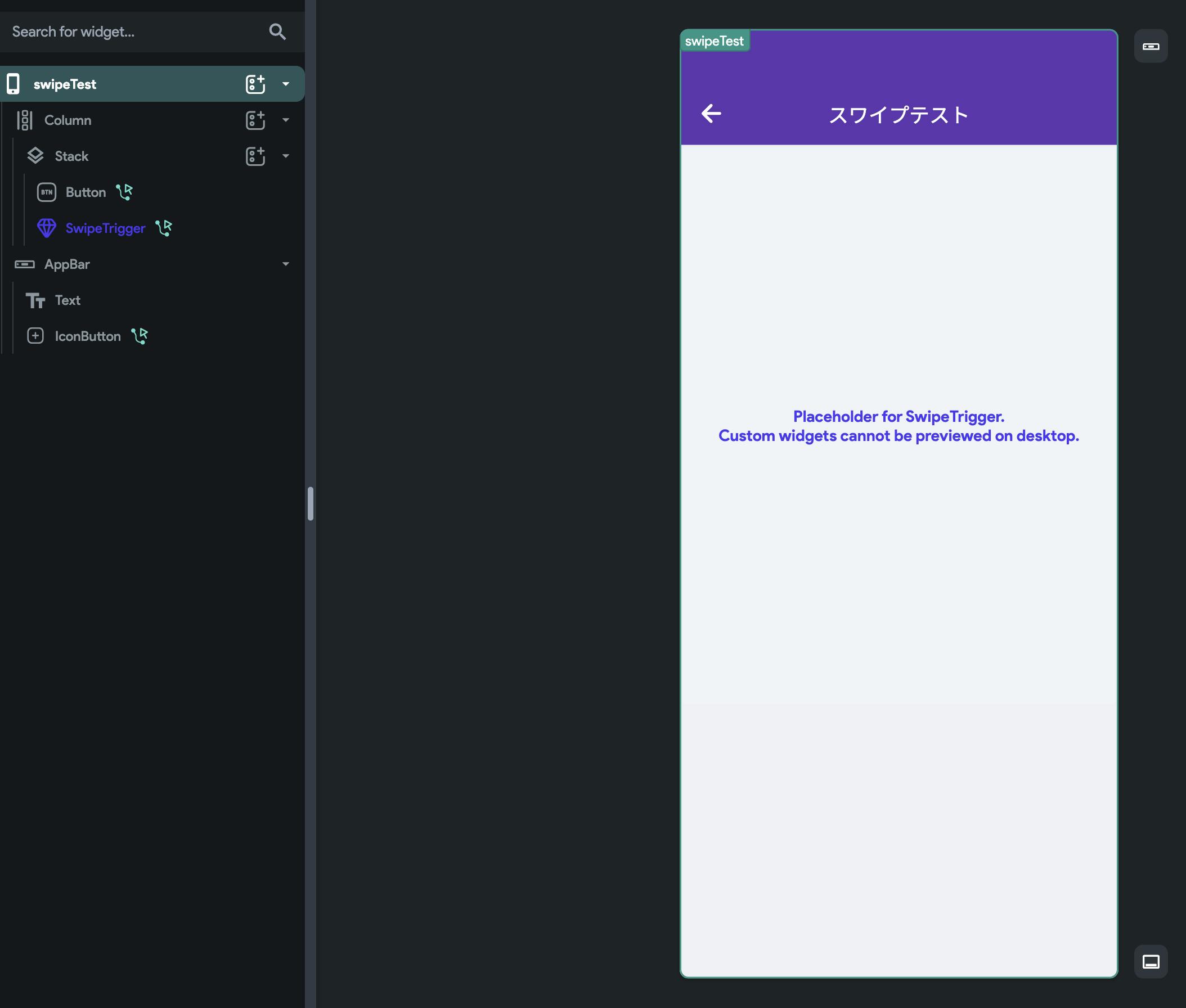Collapse the Stack node arrow

[286, 156]
